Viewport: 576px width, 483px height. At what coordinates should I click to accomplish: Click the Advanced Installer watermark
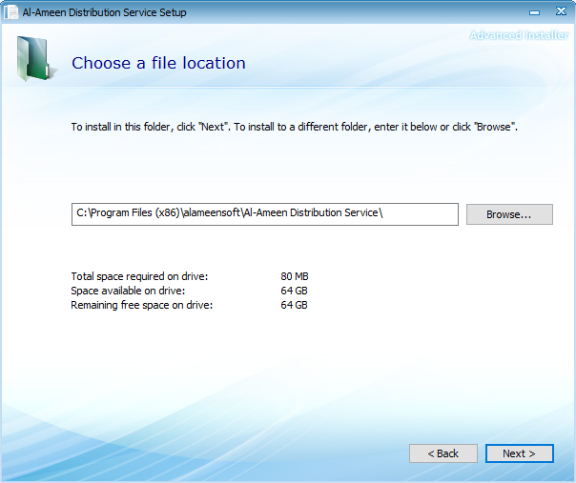tap(519, 35)
